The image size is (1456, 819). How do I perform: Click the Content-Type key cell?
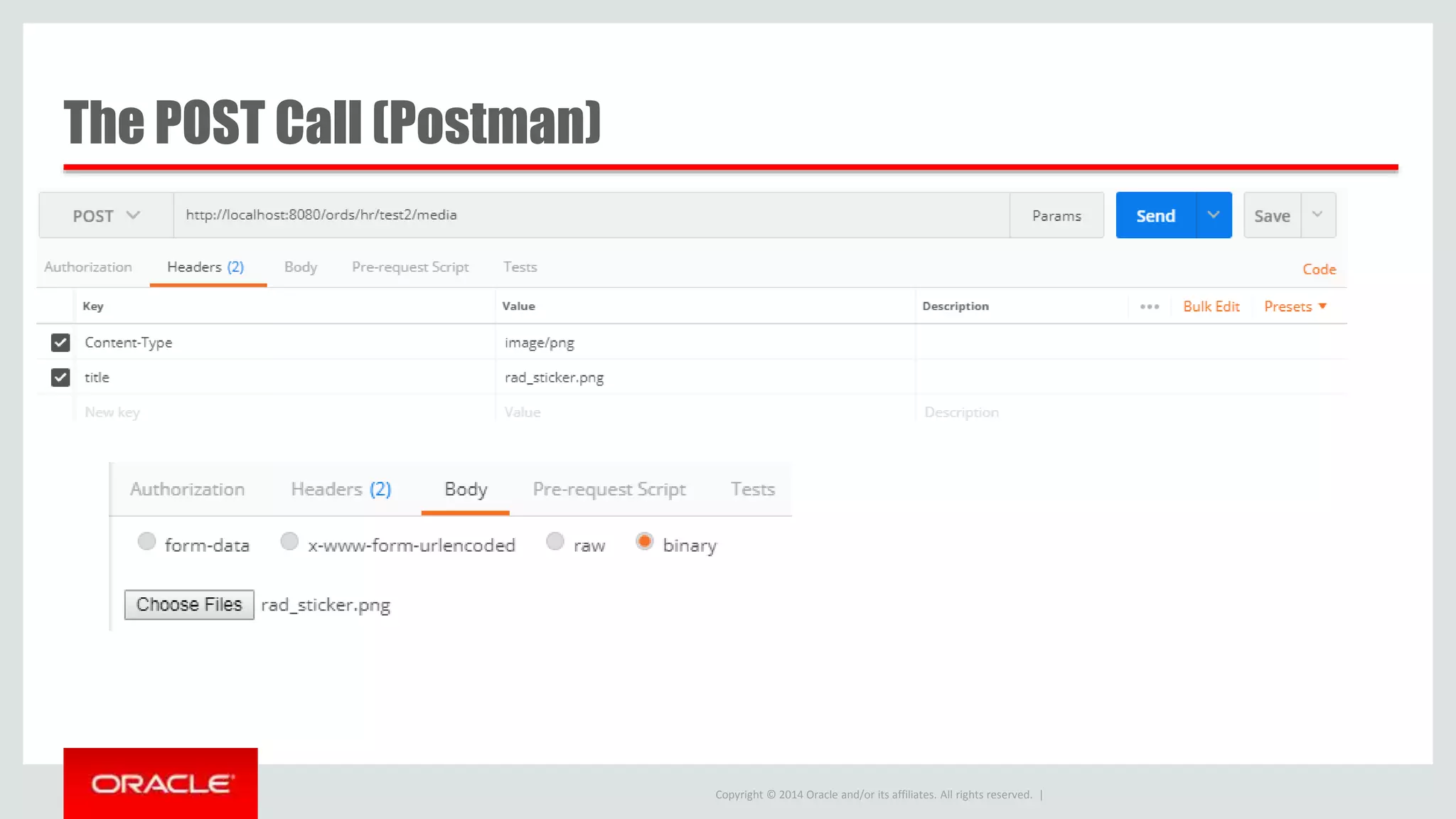(284, 343)
